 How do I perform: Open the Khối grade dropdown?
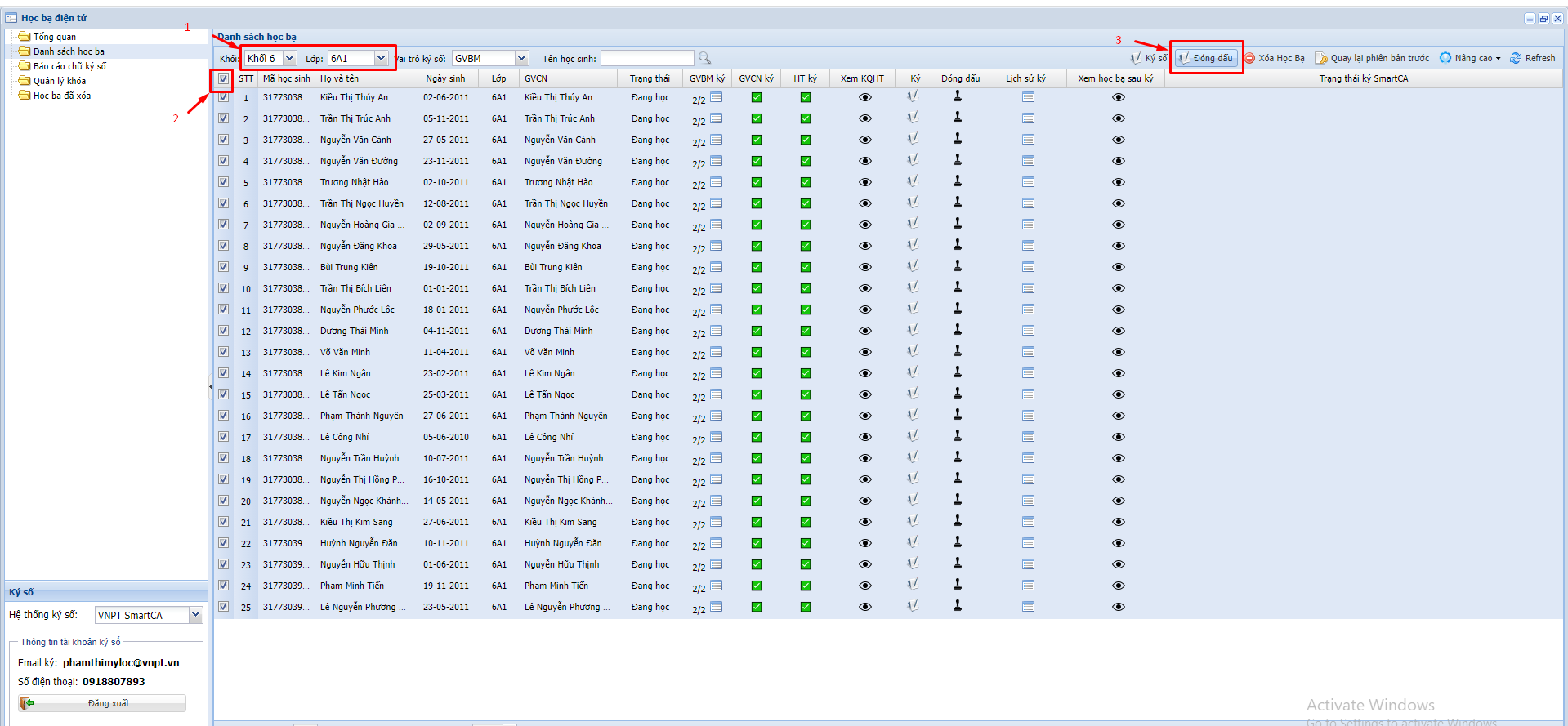(289, 58)
